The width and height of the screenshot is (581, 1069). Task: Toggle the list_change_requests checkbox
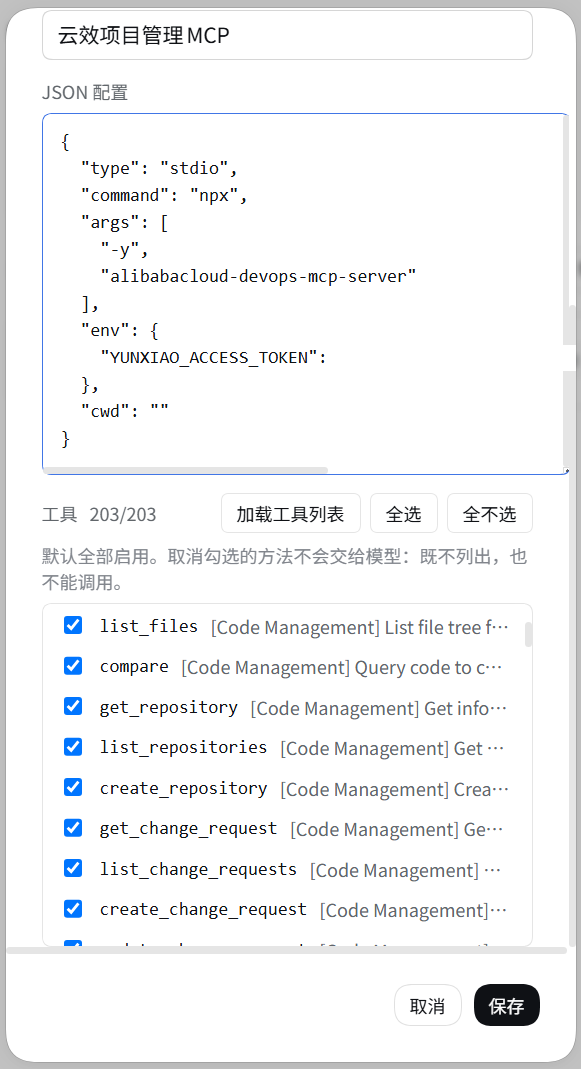[73, 869]
